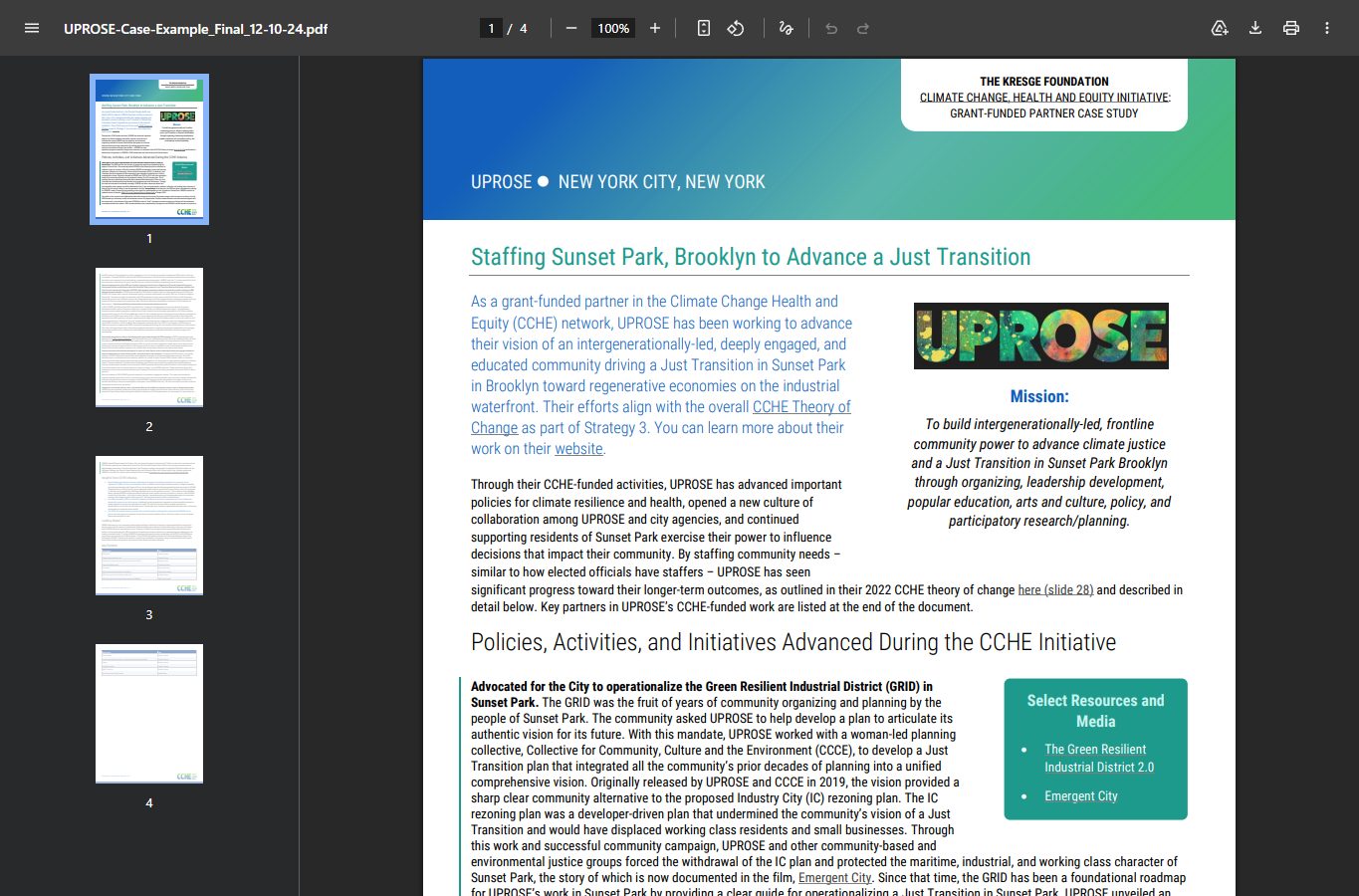Click the 'Mission:' heading text
This screenshot has width=1359, height=896.
point(1039,396)
